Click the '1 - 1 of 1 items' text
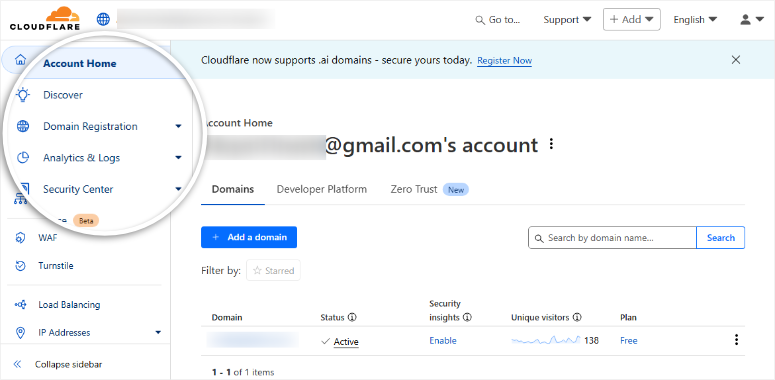The image size is (775, 380). coord(243,372)
